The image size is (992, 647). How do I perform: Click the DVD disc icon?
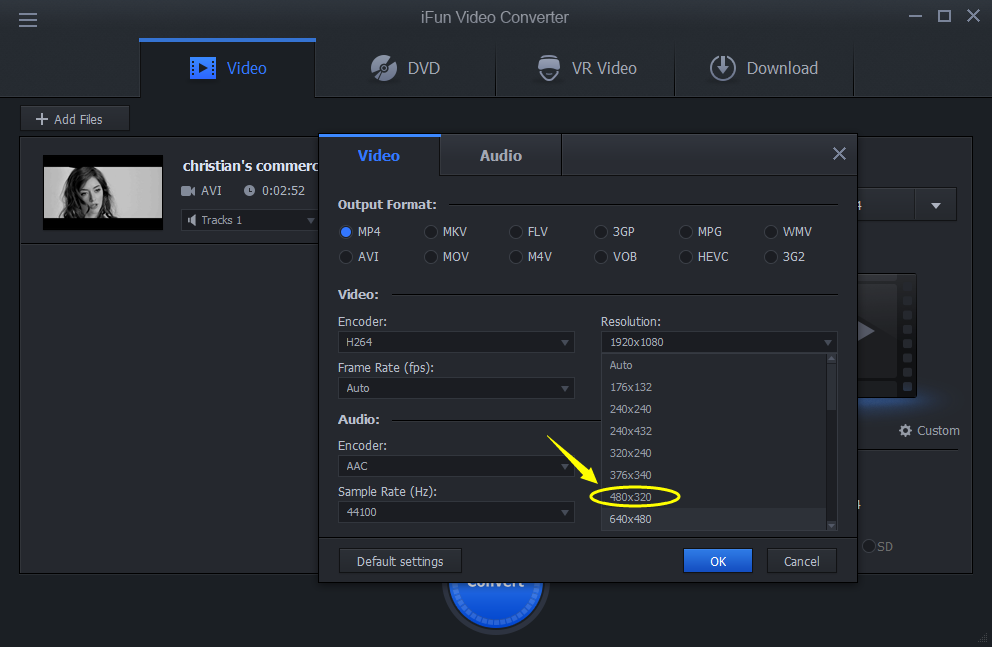(383, 68)
